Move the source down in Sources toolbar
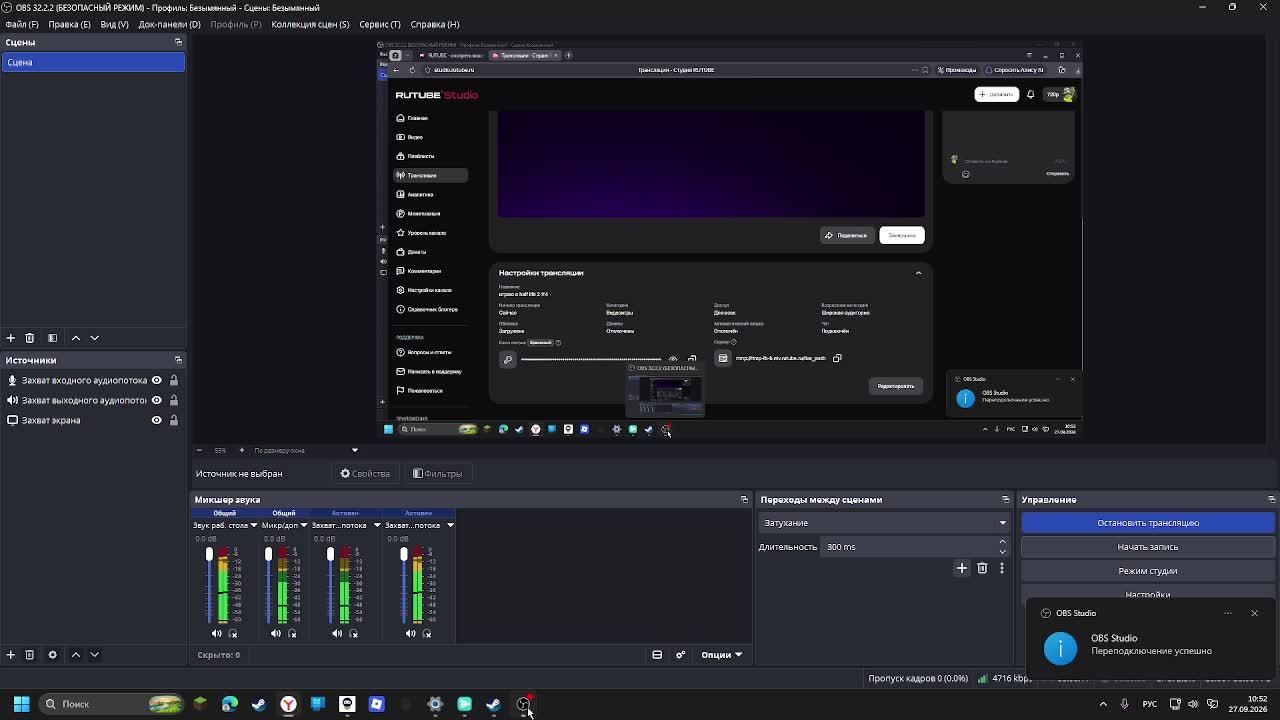 coord(94,655)
